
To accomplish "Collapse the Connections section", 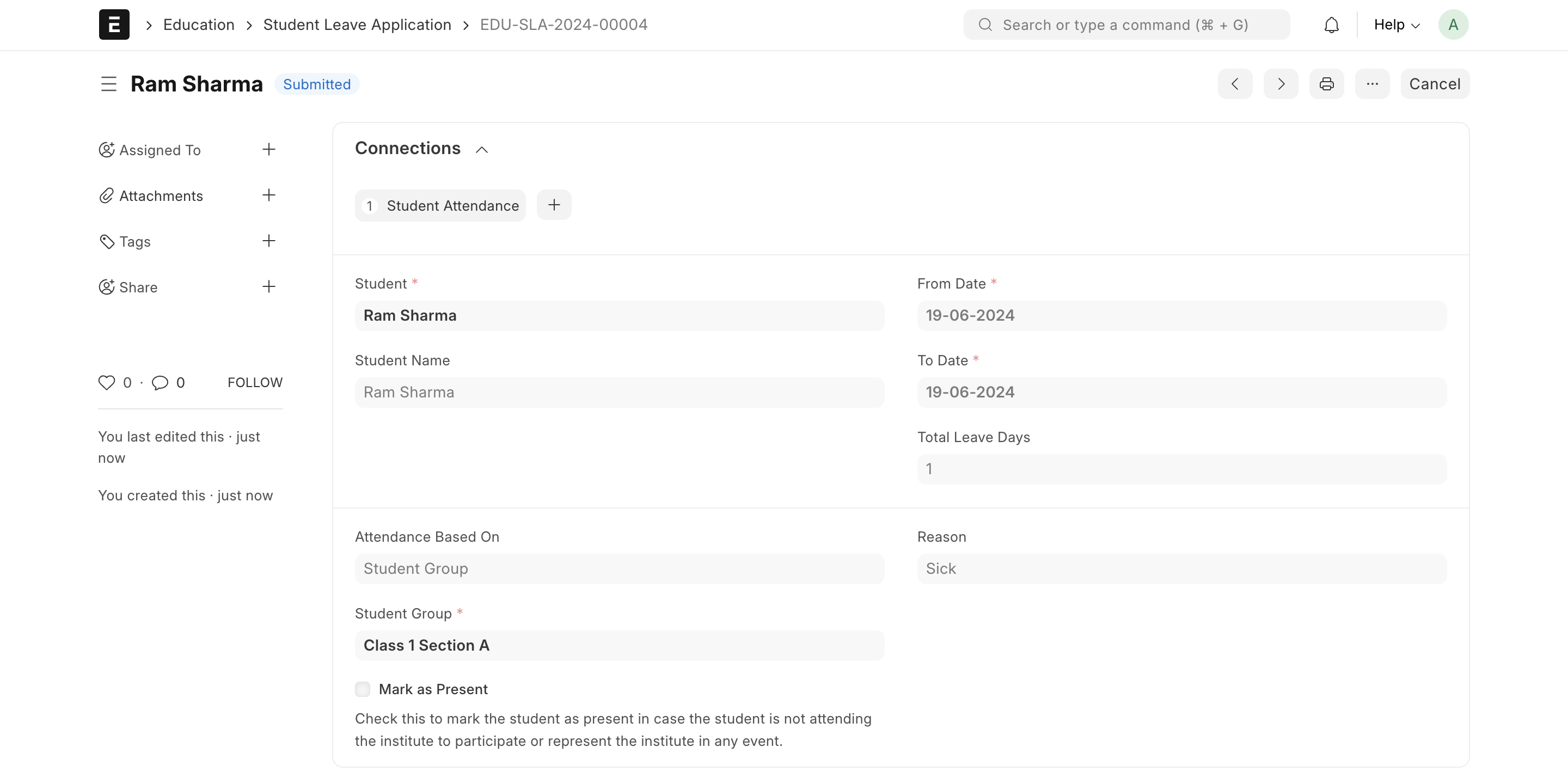I will (x=481, y=149).
